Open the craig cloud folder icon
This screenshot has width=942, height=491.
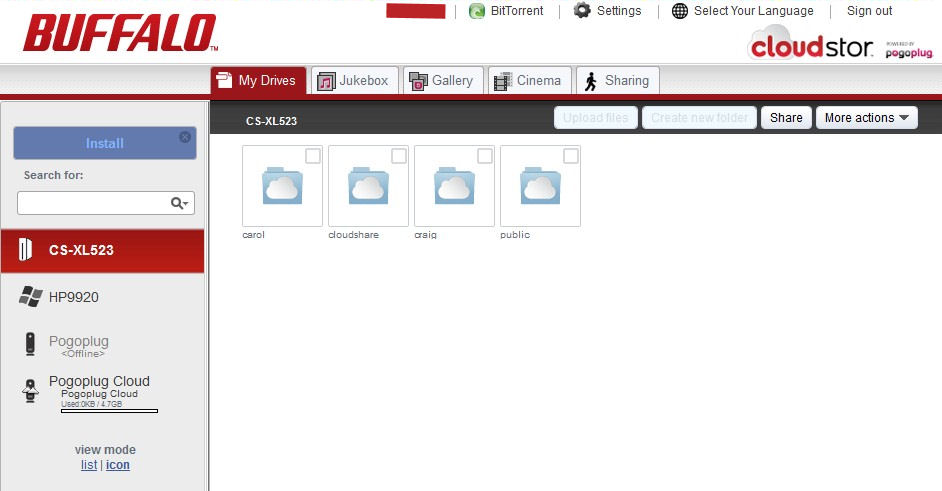click(x=454, y=186)
